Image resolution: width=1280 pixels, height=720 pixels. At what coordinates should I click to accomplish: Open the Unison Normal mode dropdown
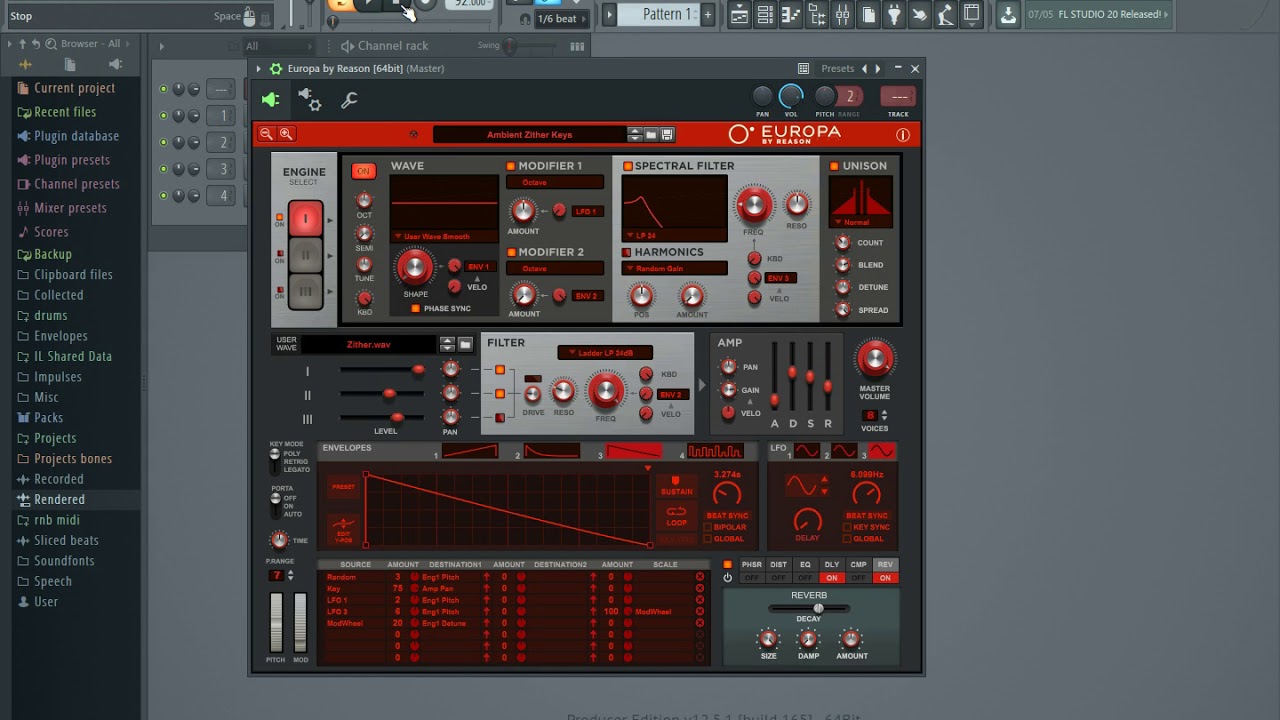pos(860,222)
